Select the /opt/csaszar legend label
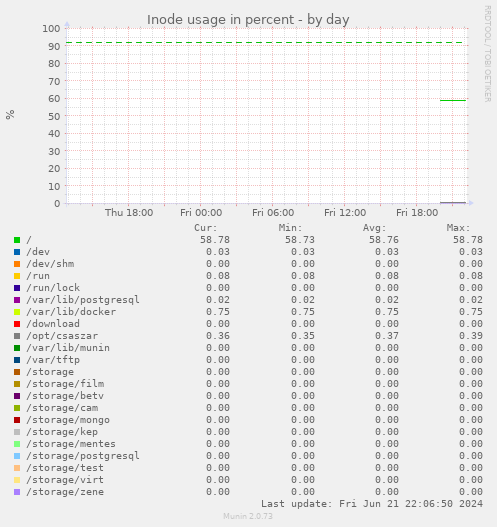The height and width of the screenshot is (527, 497). 62,336
